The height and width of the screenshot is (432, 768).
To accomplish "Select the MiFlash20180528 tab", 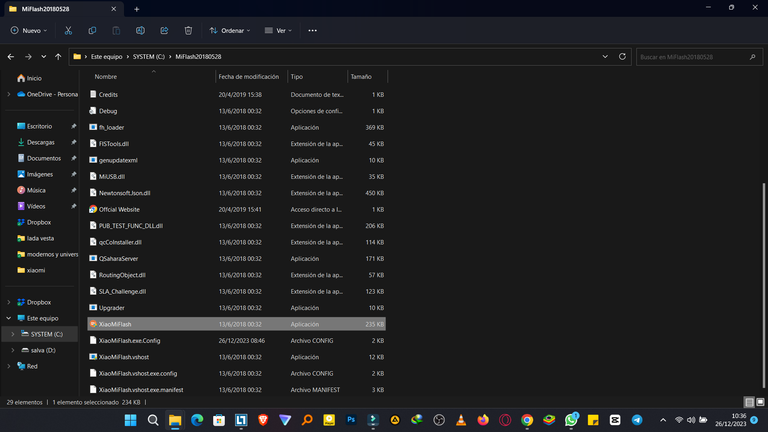I will (62, 9).
